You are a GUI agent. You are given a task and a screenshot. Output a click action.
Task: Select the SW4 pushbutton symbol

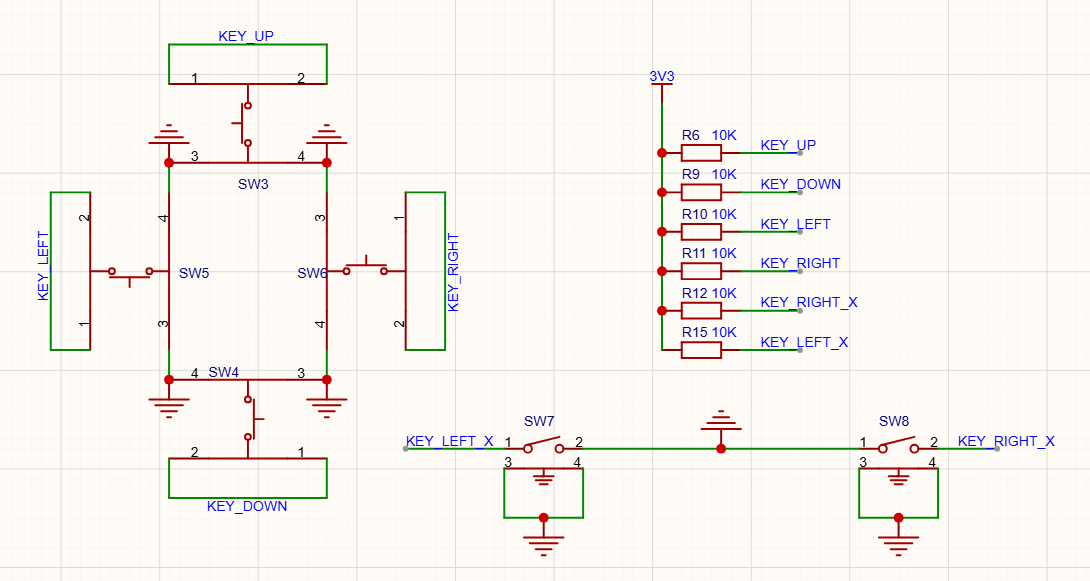pyautogui.click(x=252, y=418)
